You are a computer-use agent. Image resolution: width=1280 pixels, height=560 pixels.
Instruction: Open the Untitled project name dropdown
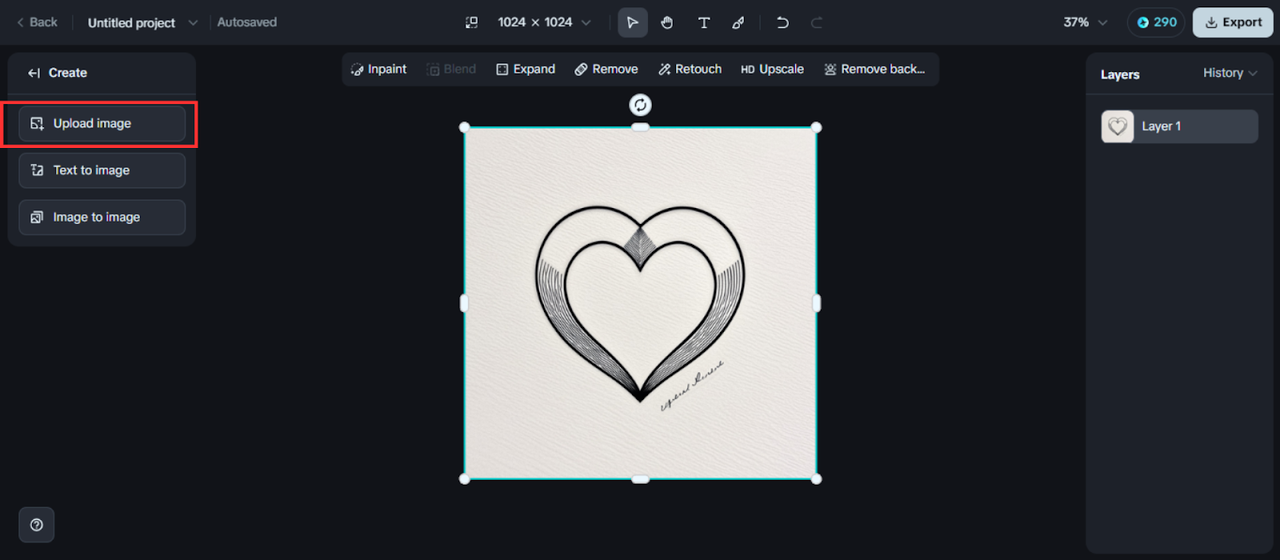[143, 22]
